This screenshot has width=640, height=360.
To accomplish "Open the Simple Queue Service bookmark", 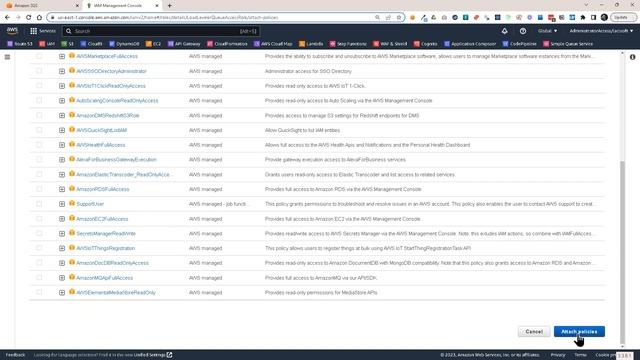I will coord(568,44).
